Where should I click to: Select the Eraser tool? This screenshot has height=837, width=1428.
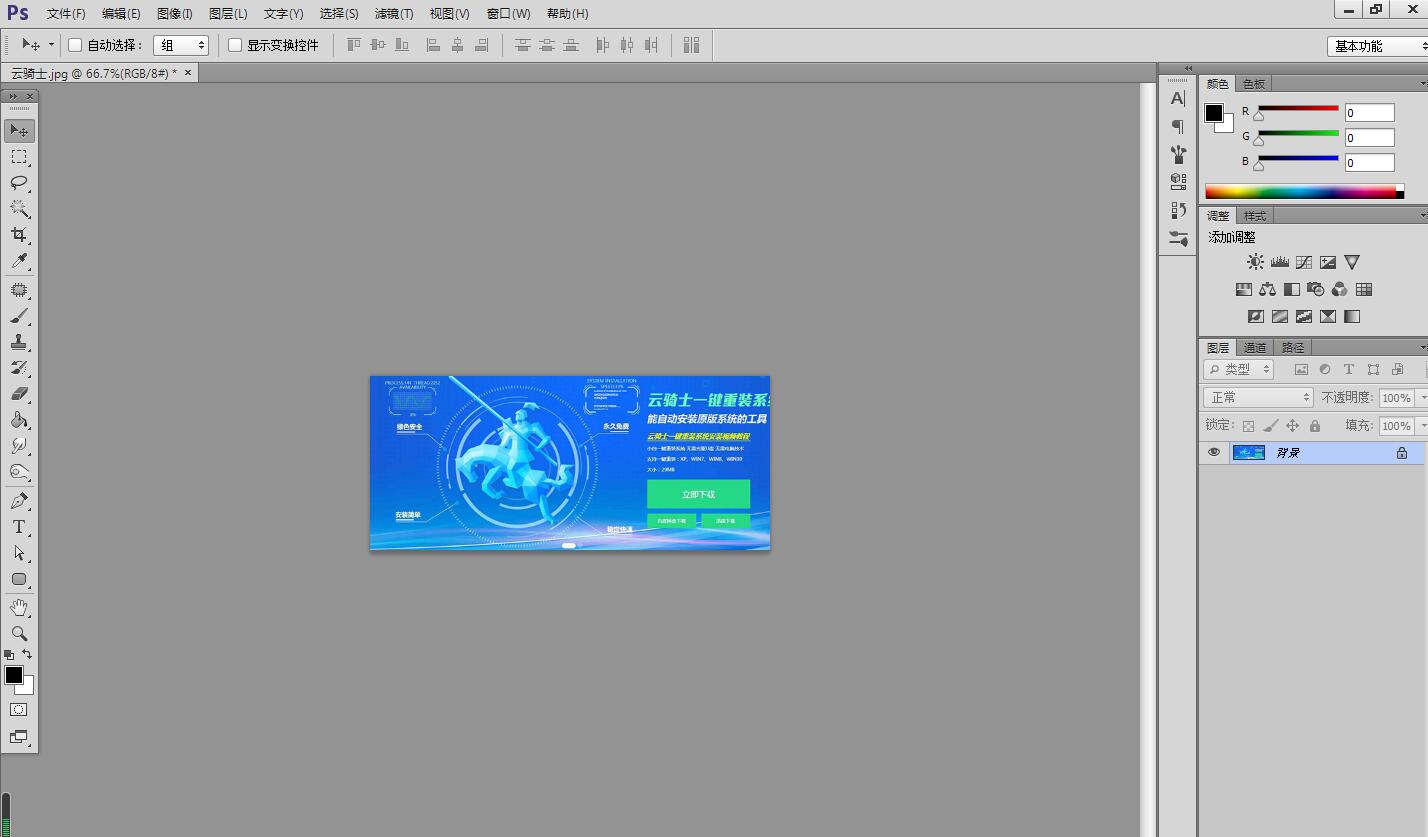pyautogui.click(x=19, y=394)
